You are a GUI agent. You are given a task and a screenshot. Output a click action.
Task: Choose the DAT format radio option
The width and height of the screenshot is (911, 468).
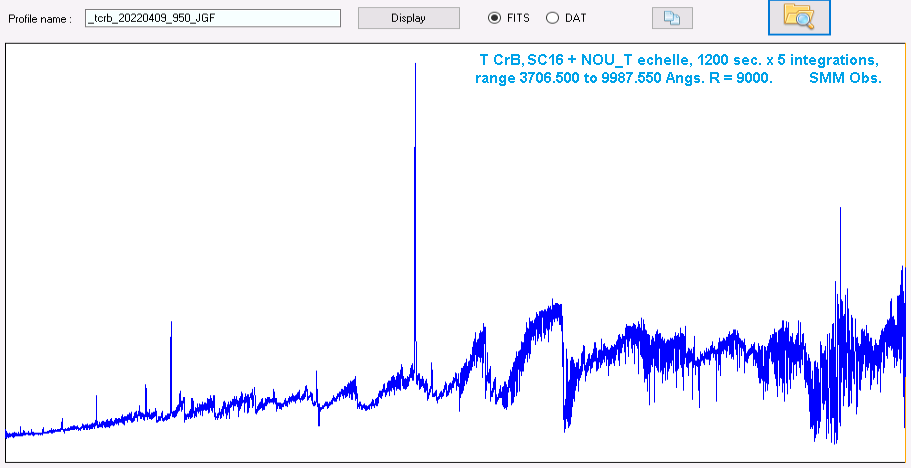tap(552, 18)
